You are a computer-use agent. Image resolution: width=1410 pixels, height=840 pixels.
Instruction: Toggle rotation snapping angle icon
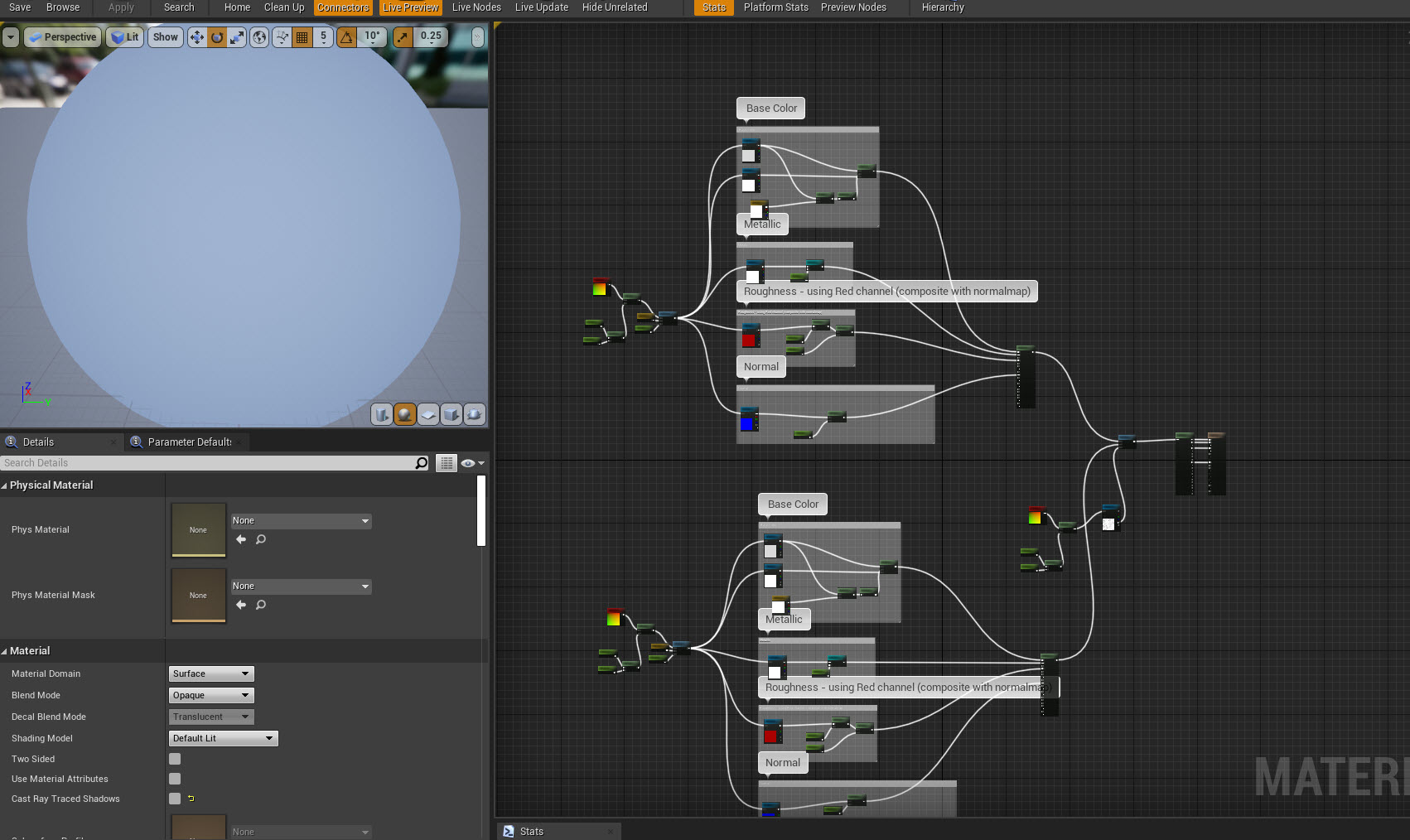pyautogui.click(x=346, y=37)
